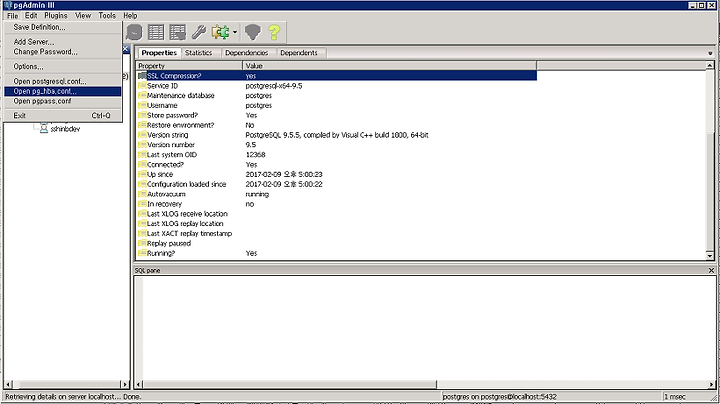Screen dimensions: 720x404
Task: Choose Exit from the File menu
Action: [62, 116]
